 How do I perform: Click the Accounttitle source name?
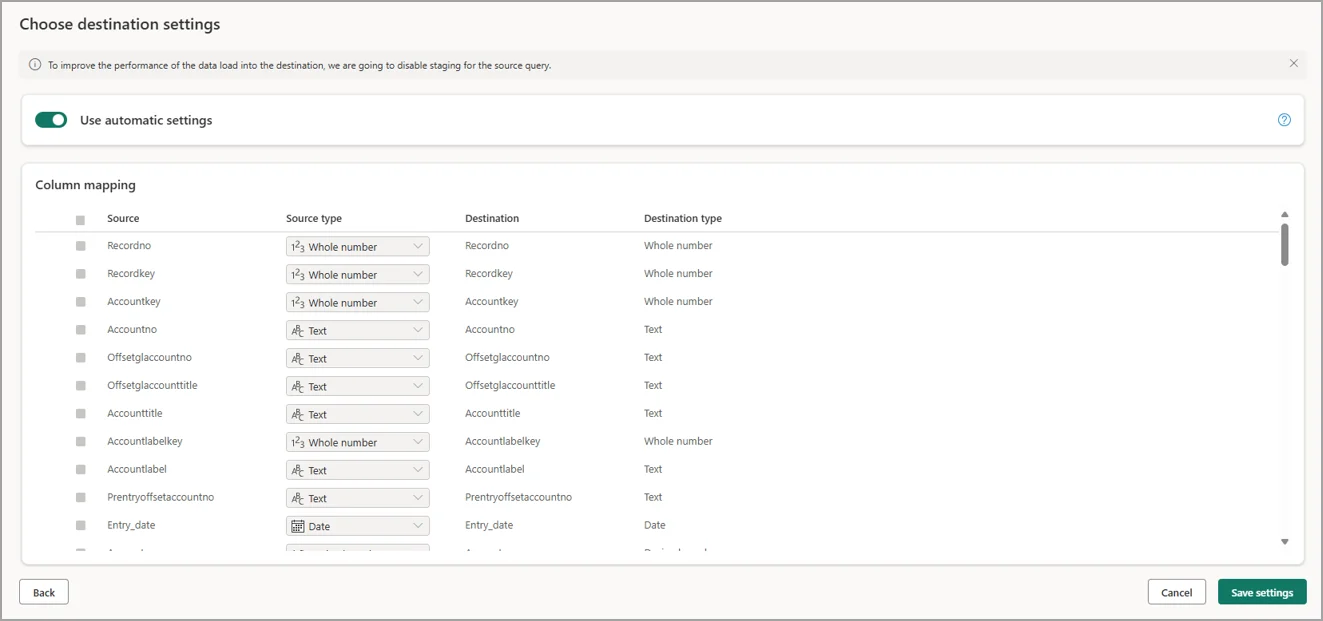[135, 413]
